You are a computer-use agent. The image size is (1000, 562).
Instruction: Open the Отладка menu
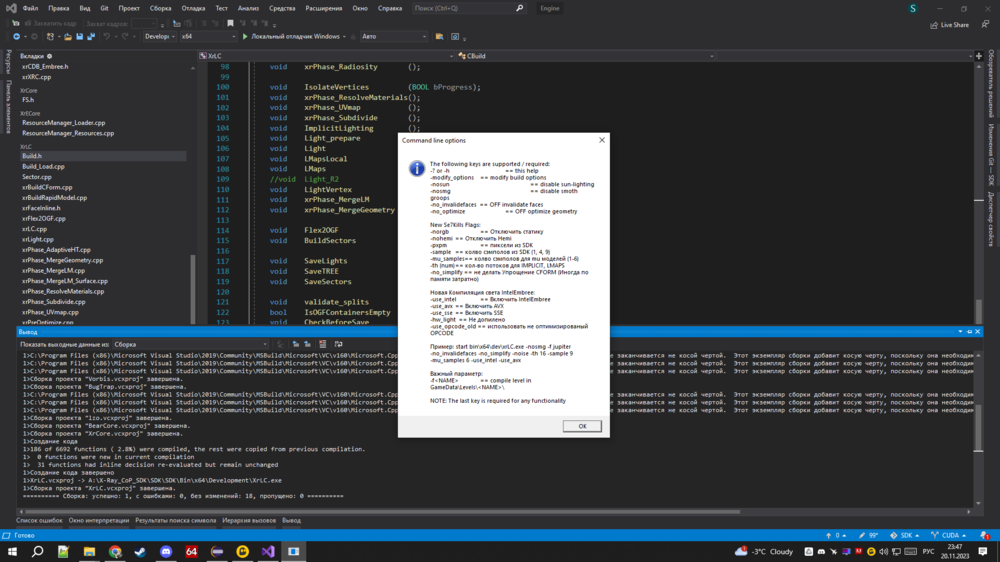point(193,8)
